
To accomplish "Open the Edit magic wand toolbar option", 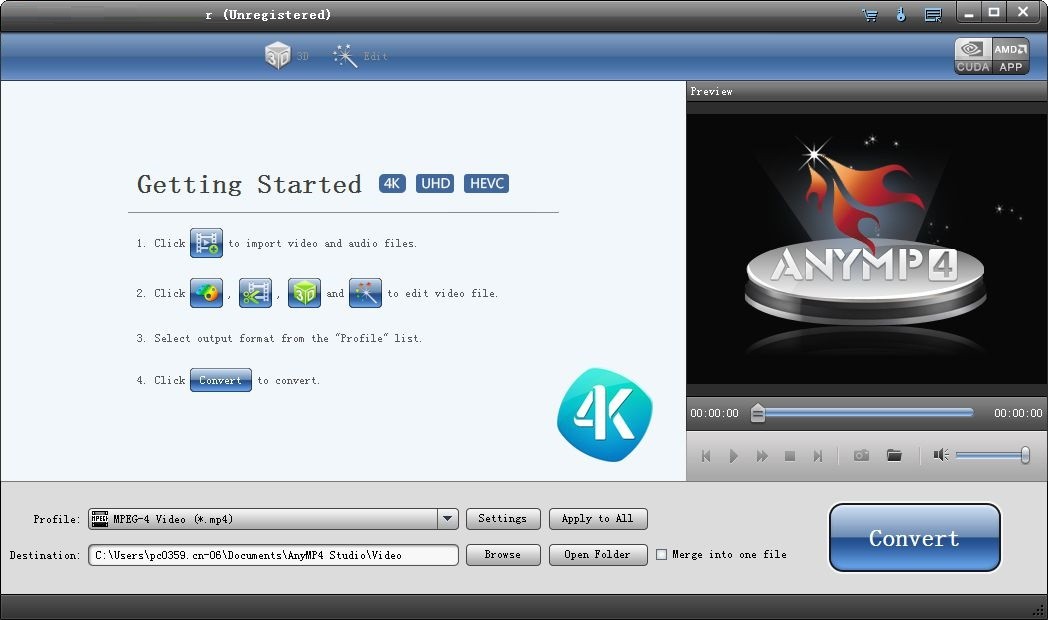I will point(360,56).
